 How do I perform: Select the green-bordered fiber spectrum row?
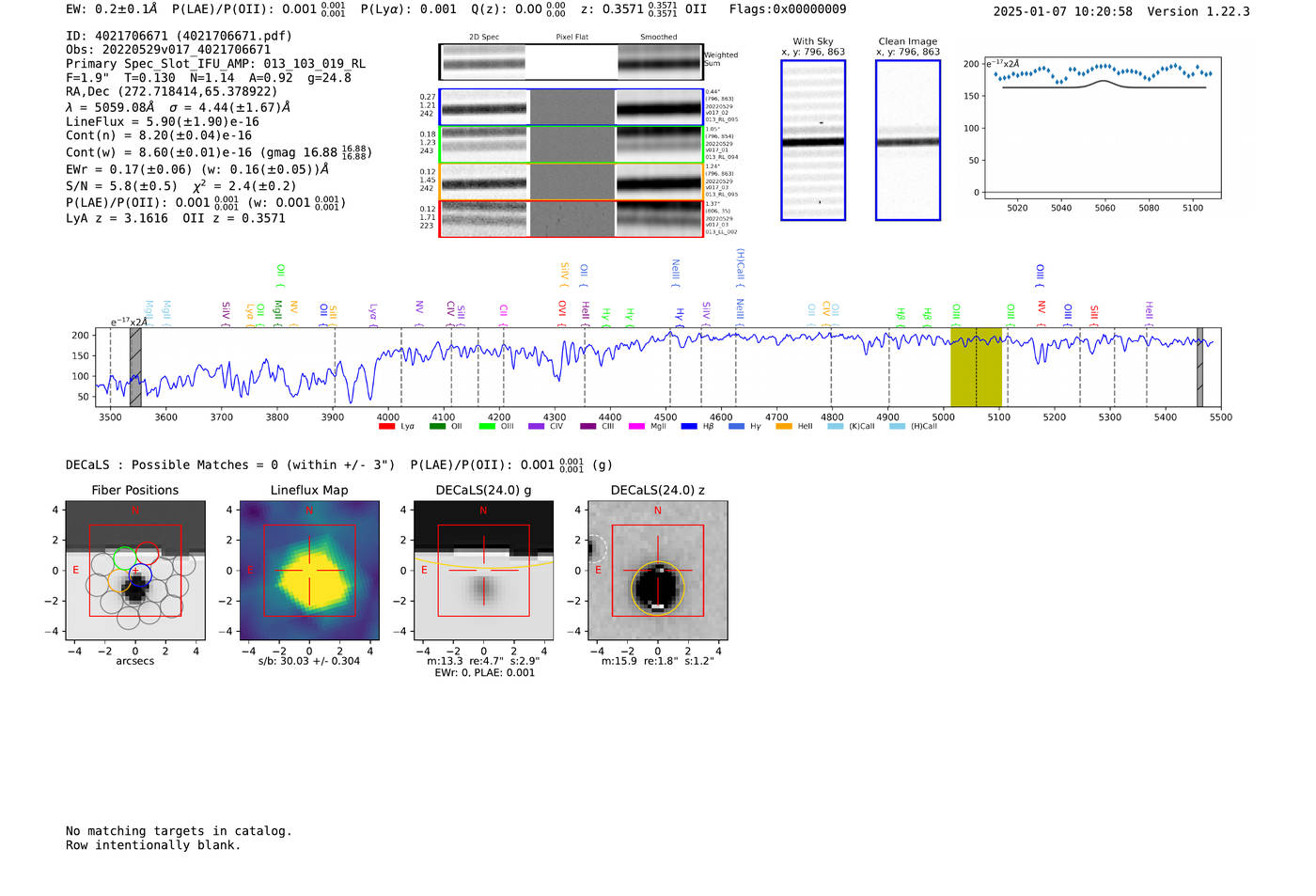571,145
